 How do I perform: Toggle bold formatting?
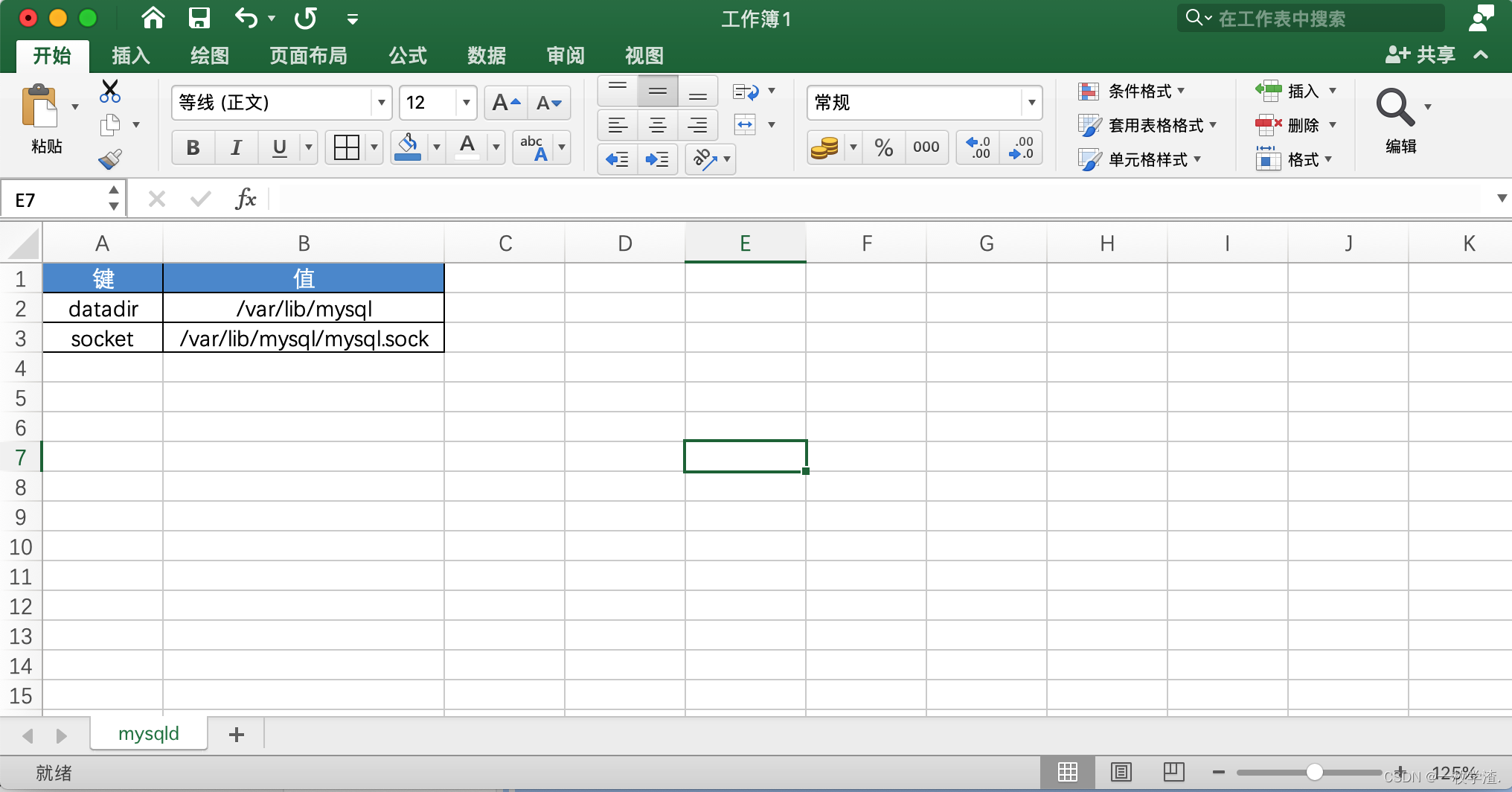coord(193,147)
